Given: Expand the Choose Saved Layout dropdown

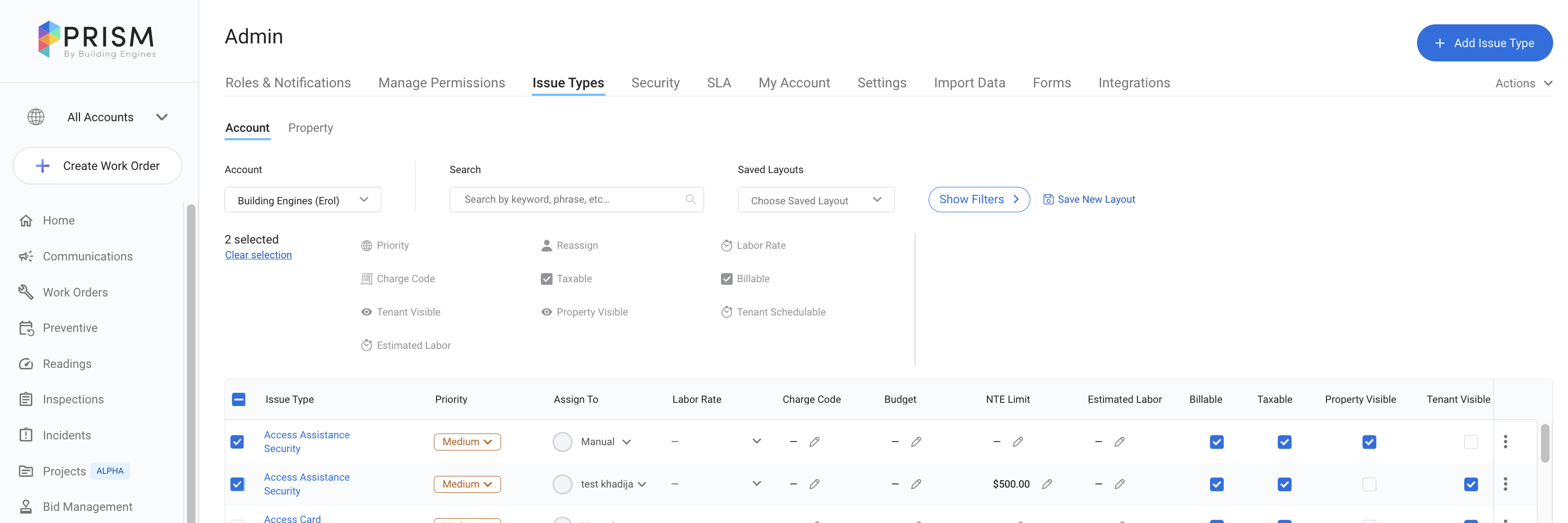Looking at the screenshot, I should click(816, 200).
